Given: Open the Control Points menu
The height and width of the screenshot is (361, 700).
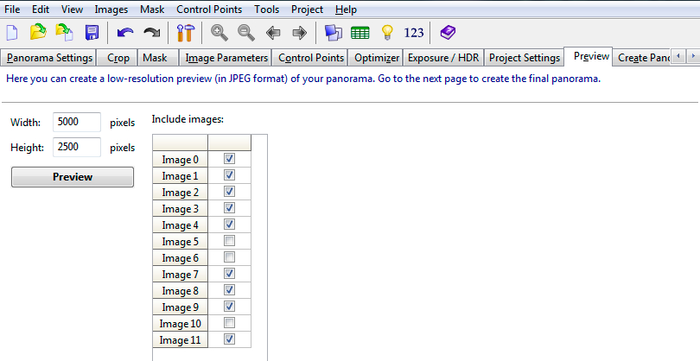Looking at the screenshot, I should [x=209, y=9].
